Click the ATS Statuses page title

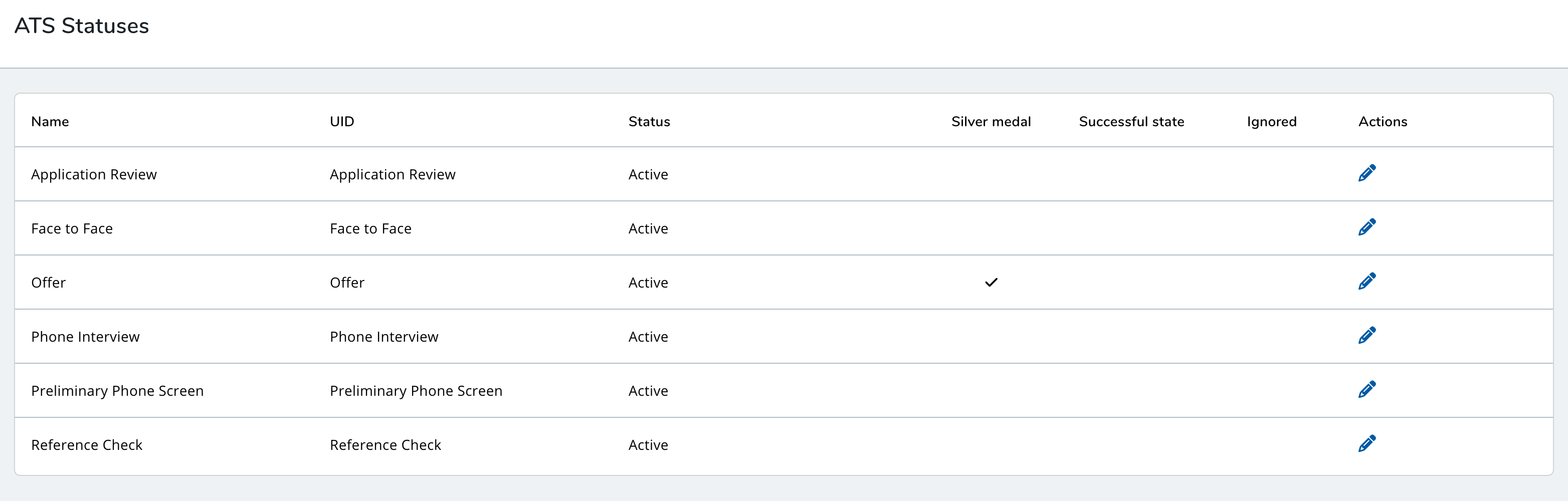[x=82, y=26]
